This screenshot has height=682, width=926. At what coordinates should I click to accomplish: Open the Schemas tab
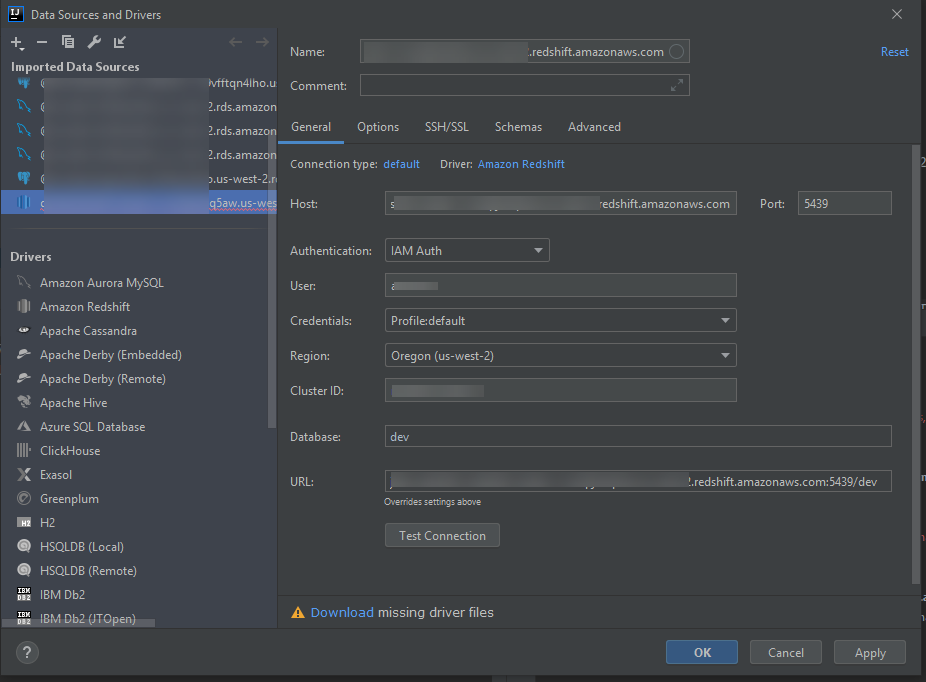(518, 127)
